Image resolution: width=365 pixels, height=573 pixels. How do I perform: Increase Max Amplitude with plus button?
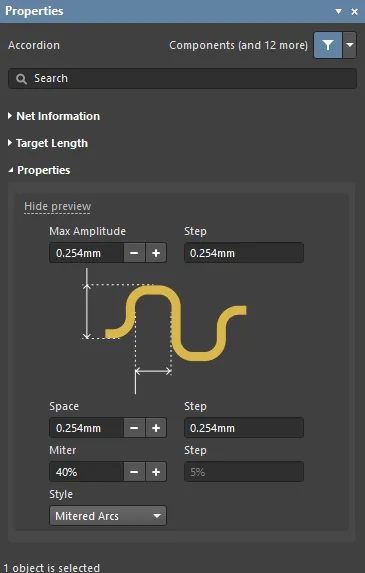pyautogui.click(x=156, y=253)
